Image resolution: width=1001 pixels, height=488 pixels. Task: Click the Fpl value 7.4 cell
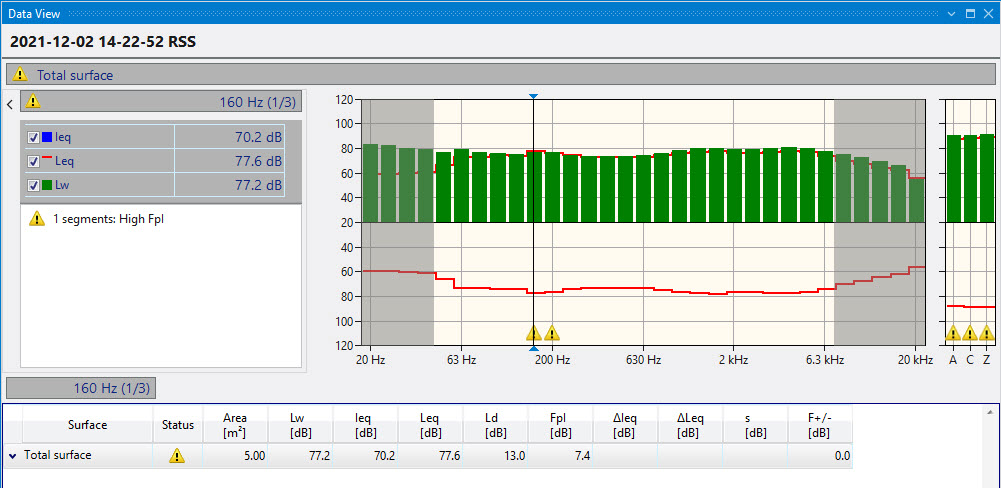(x=561, y=456)
